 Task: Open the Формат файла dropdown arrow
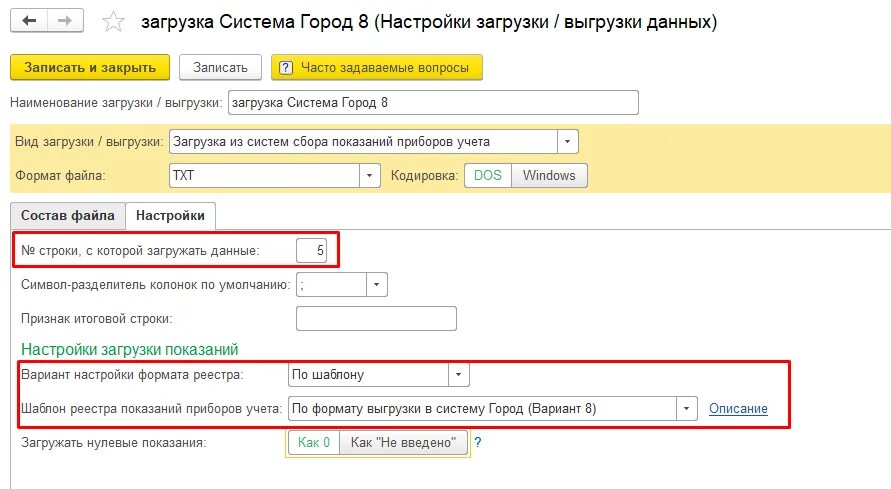370,175
